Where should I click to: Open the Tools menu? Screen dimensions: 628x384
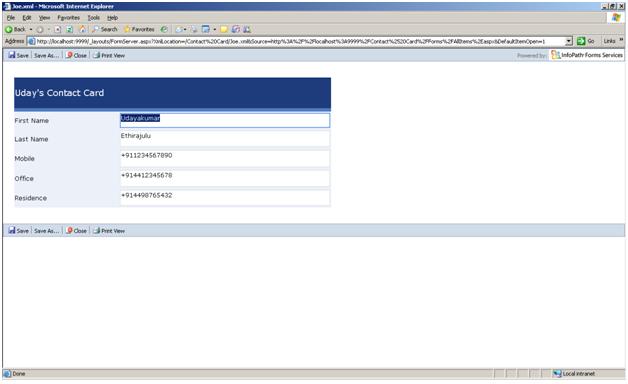point(94,18)
